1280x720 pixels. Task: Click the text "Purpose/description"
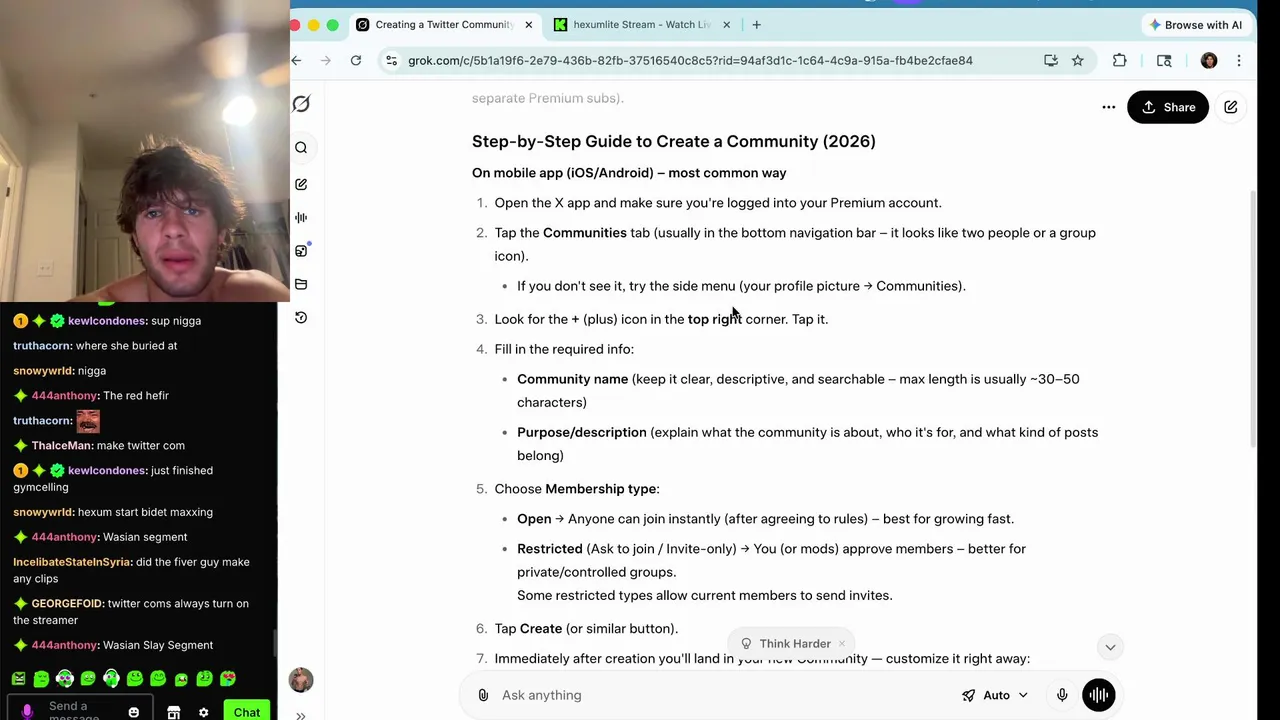(582, 432)
